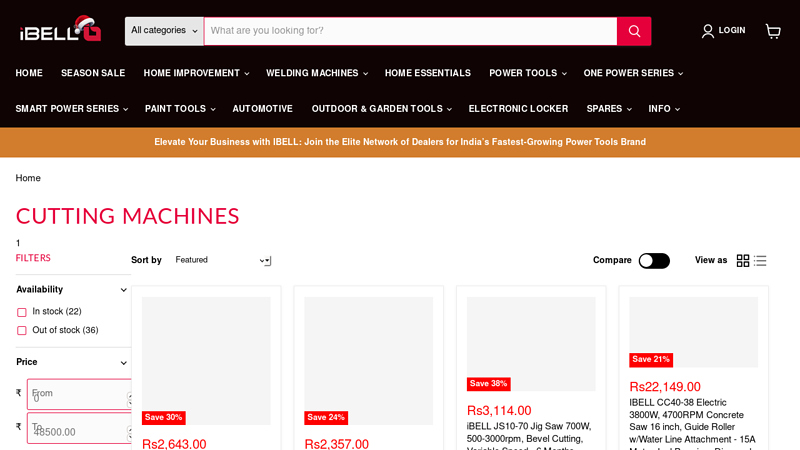Click the Save 21% badge
Image resolution: width=800 pixels, height=450 pixels.
coord(651,360)
